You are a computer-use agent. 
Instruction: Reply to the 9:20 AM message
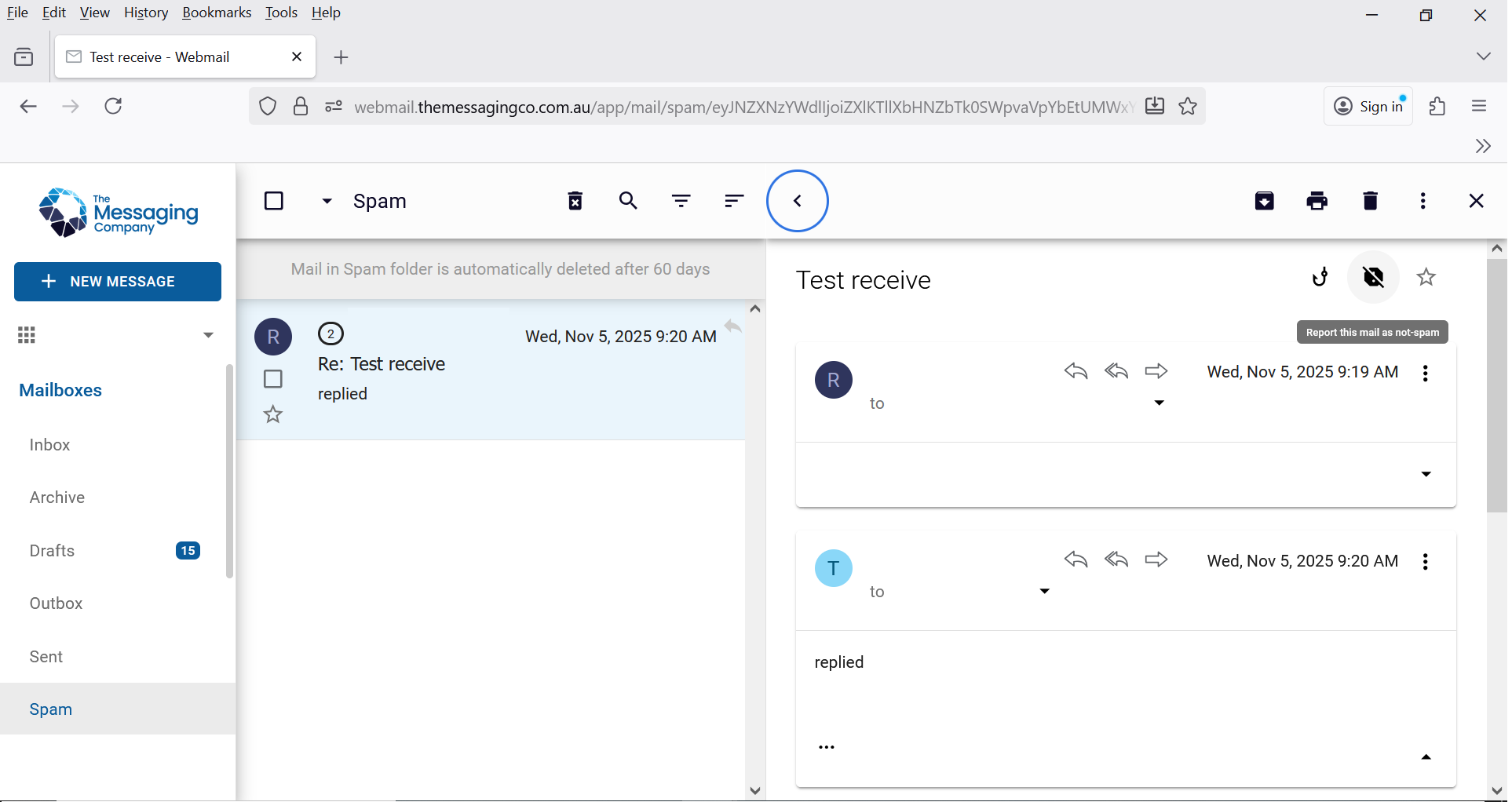1076,560
